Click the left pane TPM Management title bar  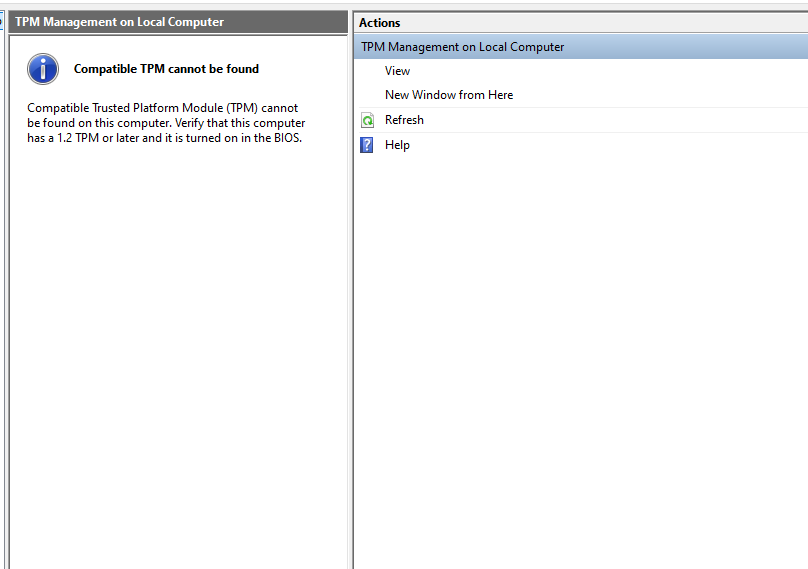click(178, 22)
